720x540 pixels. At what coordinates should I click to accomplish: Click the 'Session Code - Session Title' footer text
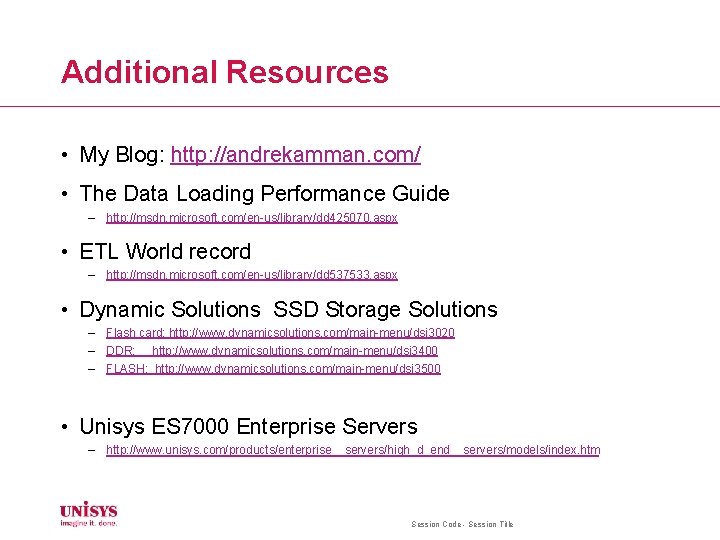(462, 524)
